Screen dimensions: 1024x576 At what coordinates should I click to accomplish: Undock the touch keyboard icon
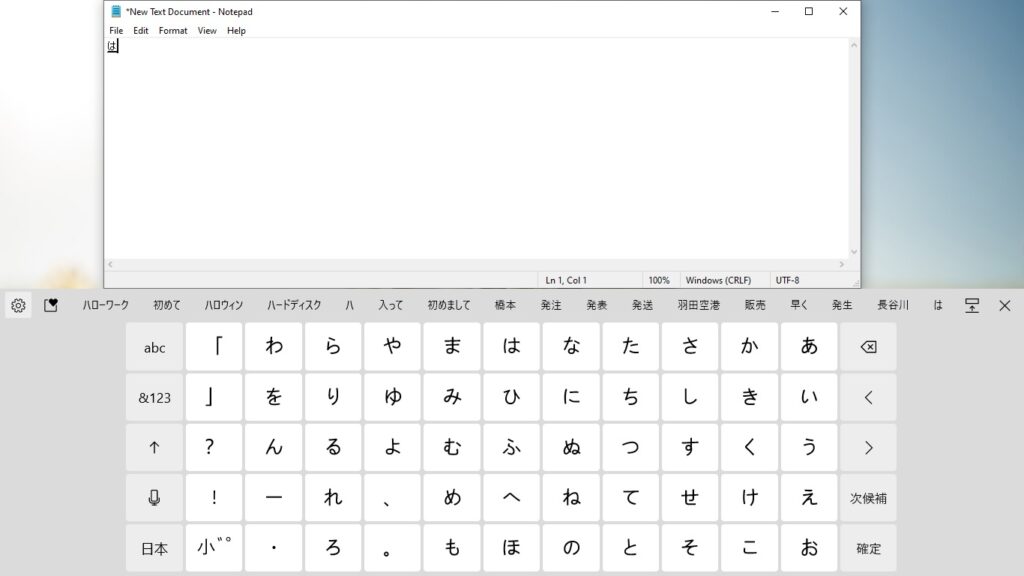click(x=971, y=306)
